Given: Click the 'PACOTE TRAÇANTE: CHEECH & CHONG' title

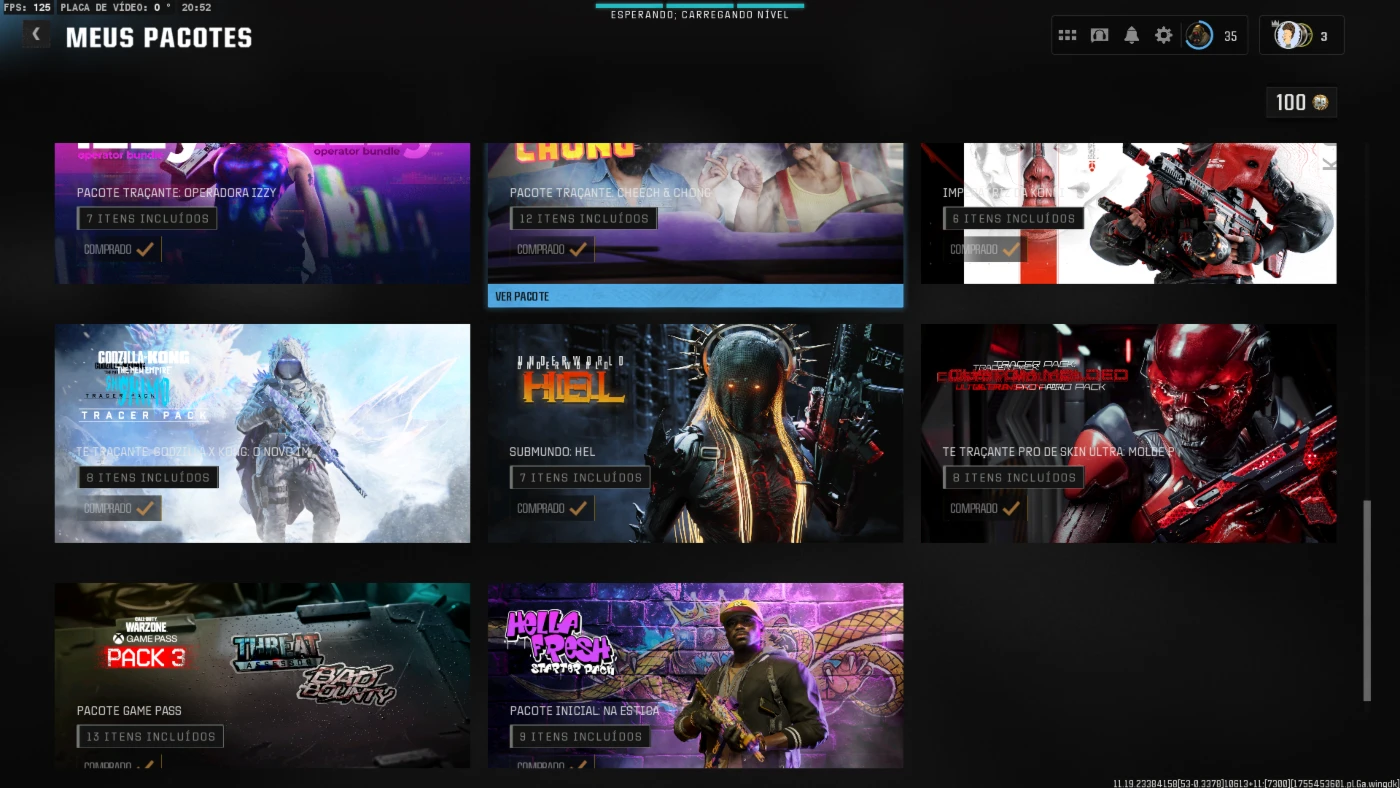Looking at the screenshot, I should pyautogui.click(x=610, y=192).
